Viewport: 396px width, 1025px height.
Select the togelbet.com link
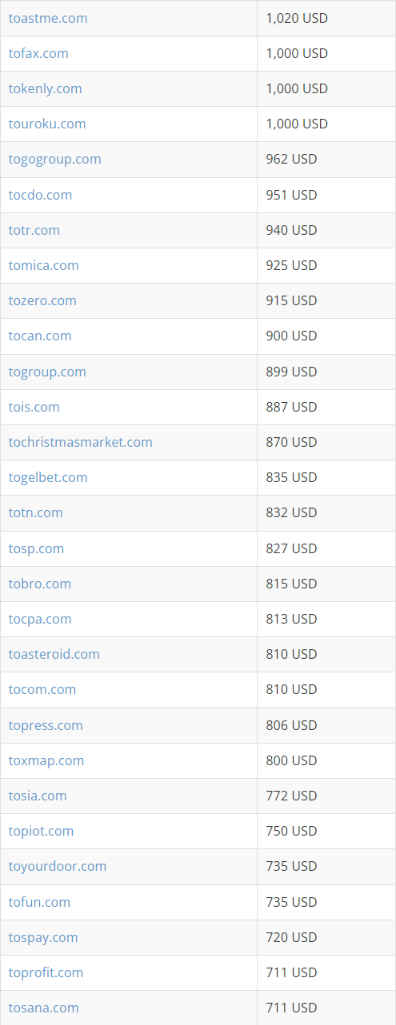[x=48, y=478]
